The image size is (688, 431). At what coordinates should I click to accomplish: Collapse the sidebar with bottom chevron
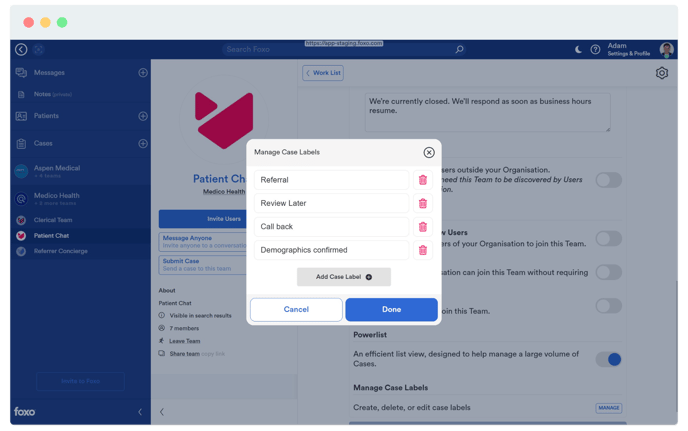[139, 411]
